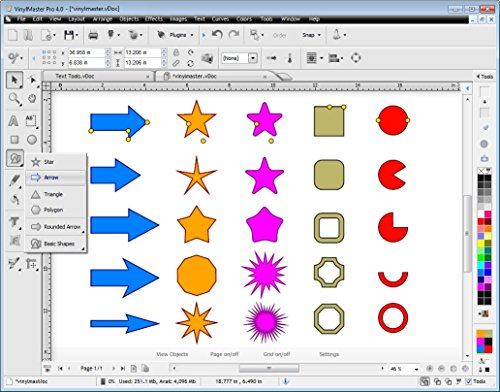Open the File menu
This screenshot has height=392, width=500.
click(21, 19)
